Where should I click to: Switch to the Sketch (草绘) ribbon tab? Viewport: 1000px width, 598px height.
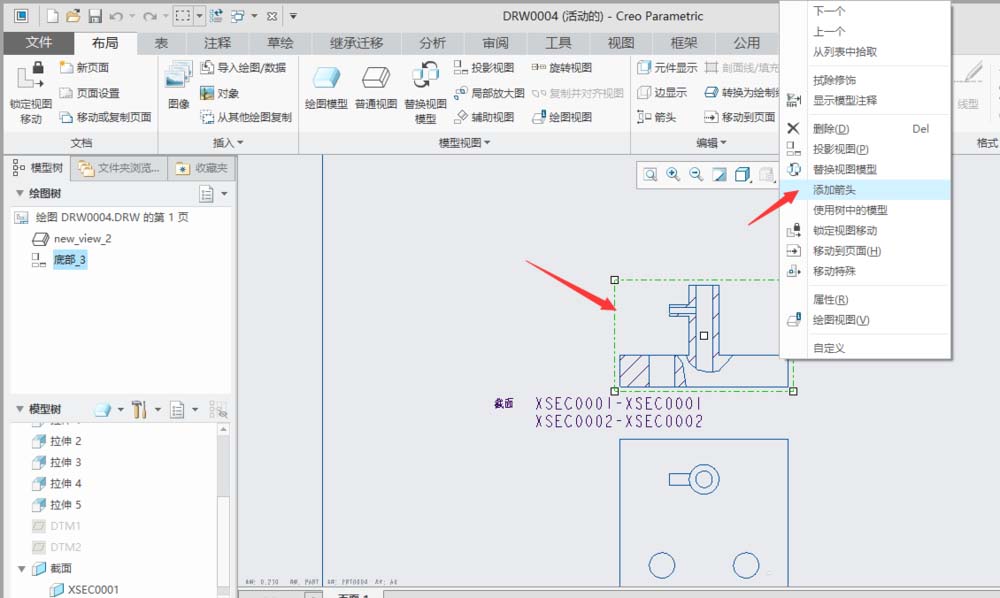280,43
